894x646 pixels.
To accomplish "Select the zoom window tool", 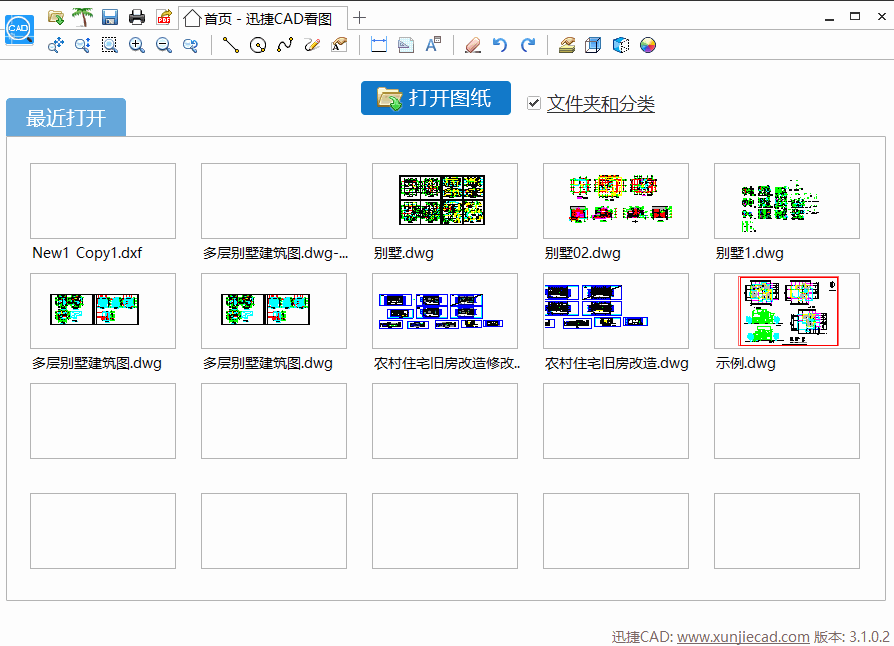I will point(109,45).
